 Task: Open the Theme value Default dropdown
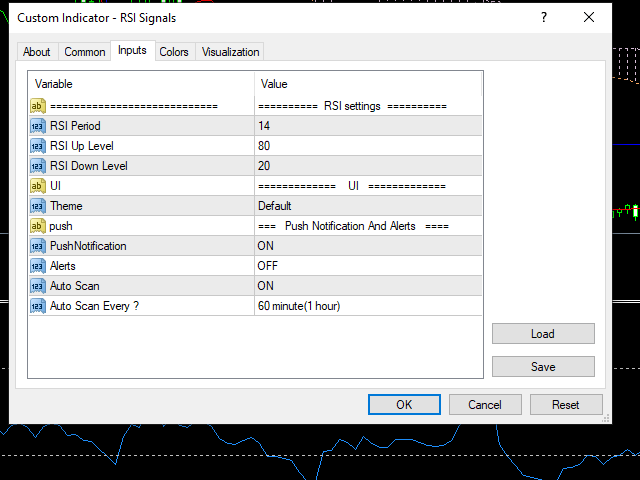368,206
